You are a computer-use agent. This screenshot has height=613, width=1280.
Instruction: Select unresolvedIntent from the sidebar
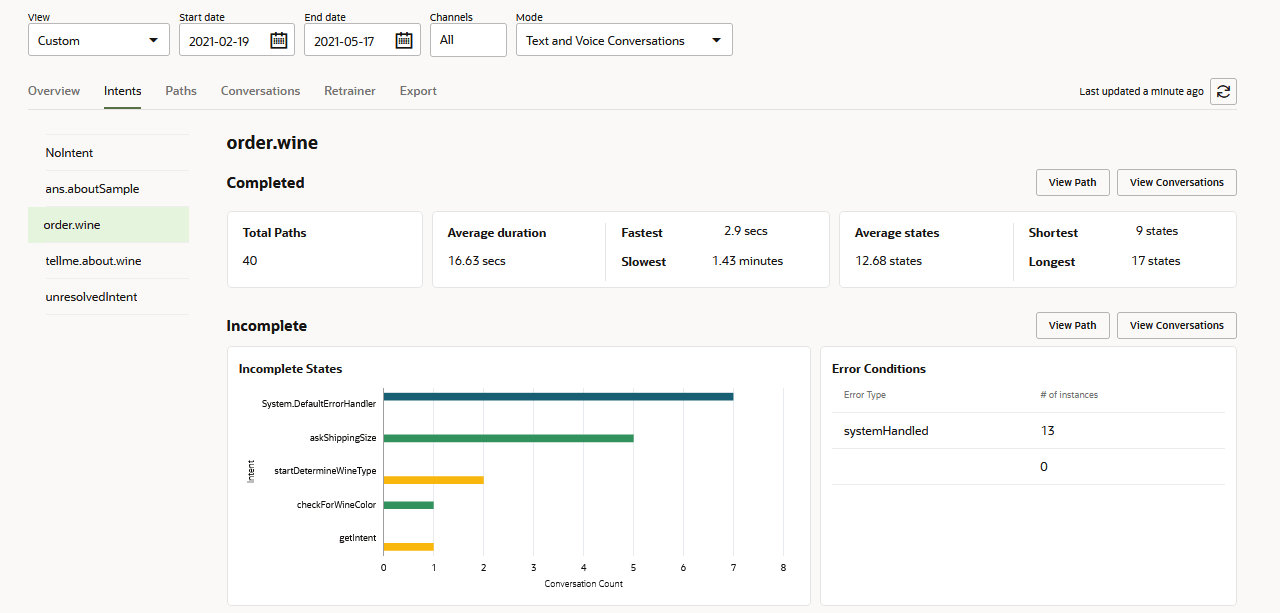[91, 297]
